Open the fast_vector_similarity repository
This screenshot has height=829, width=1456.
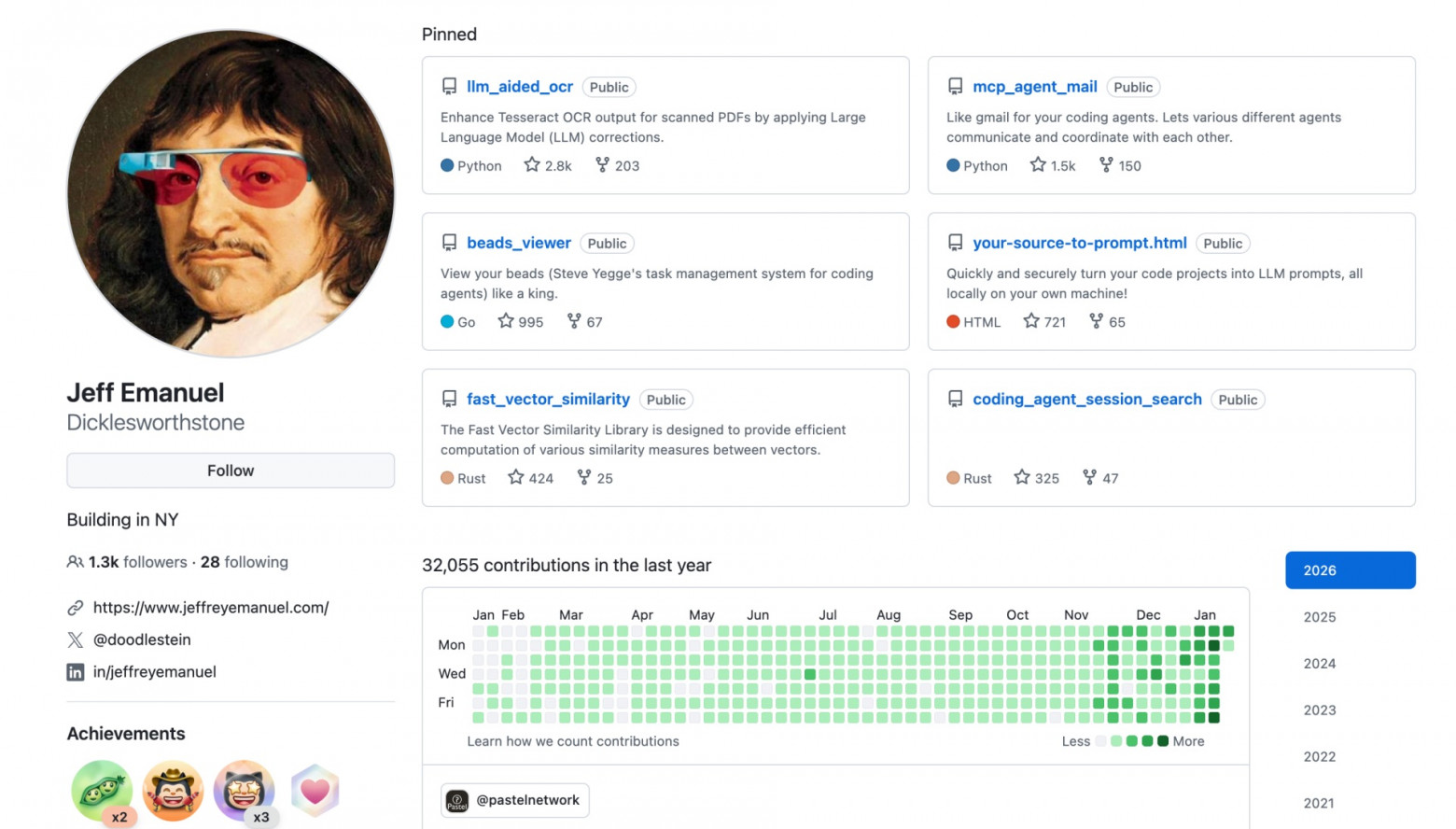tap(549, 400)
